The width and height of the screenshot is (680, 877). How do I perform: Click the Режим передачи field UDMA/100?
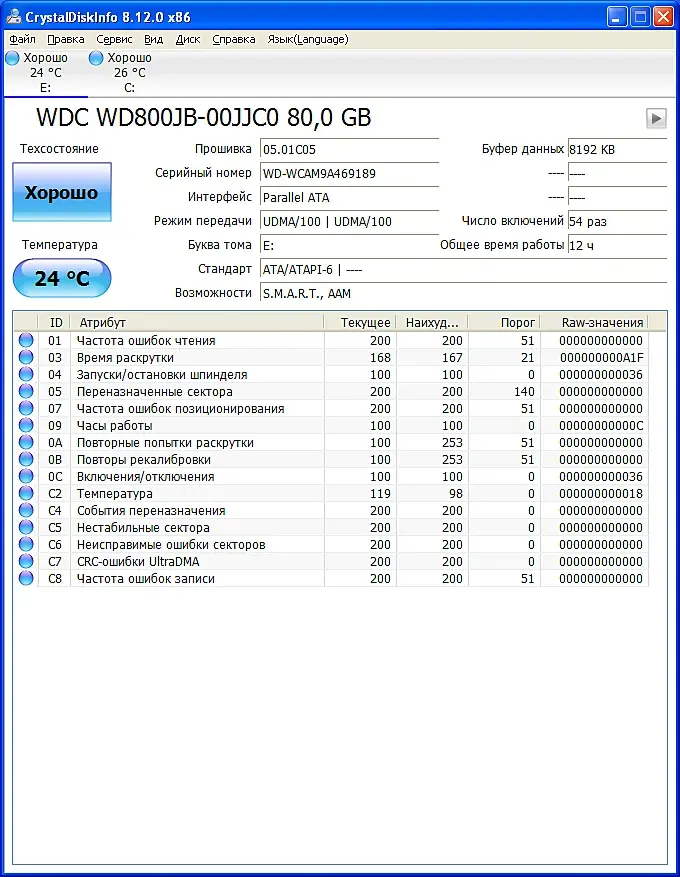click(350, 222)
